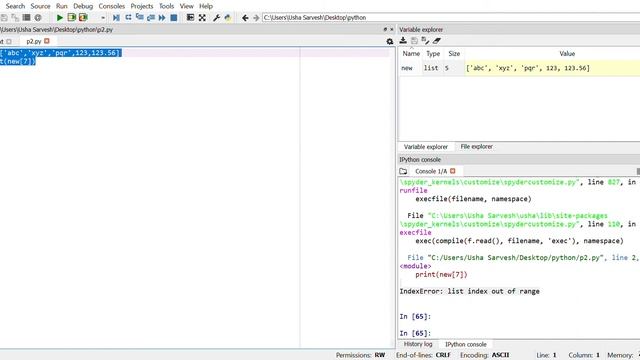The image size is (640, 360).
Task: Save data icon in Variable explorer
Action: (x=414, y=40)
